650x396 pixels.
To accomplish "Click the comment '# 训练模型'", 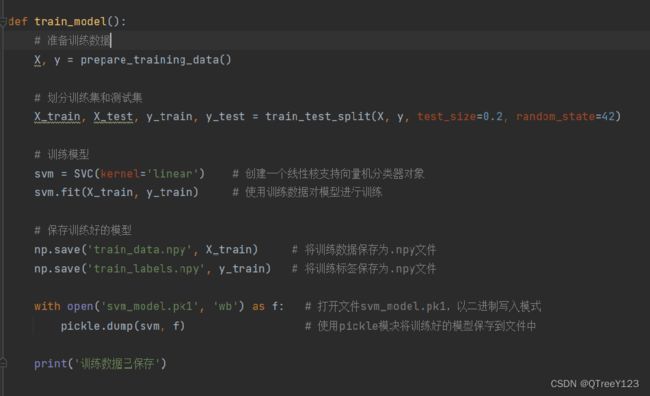I will click(62, 155).
